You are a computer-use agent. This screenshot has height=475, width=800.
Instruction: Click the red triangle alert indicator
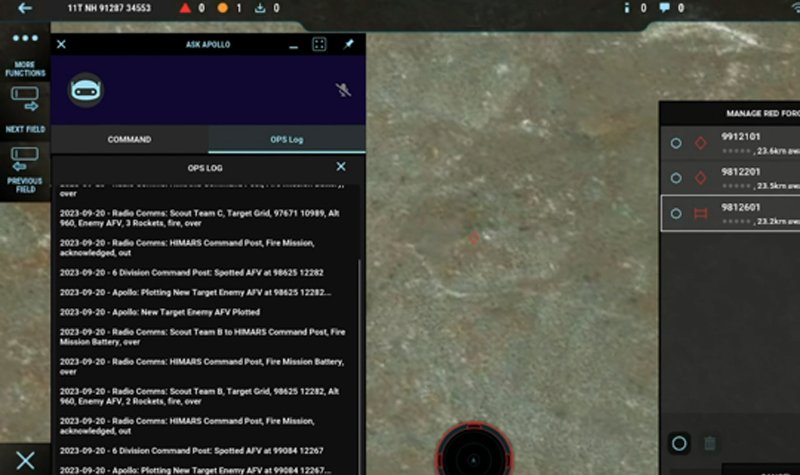pyautogui.click(x=185, y=8)
